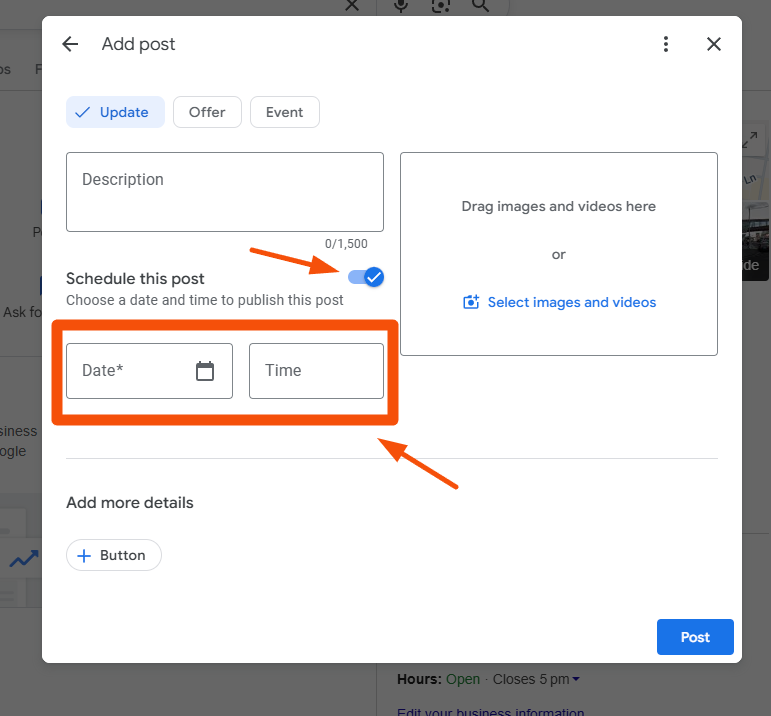Click the blue trending arrow performance icon
This screenshot has width=771, height=716.
24,559
